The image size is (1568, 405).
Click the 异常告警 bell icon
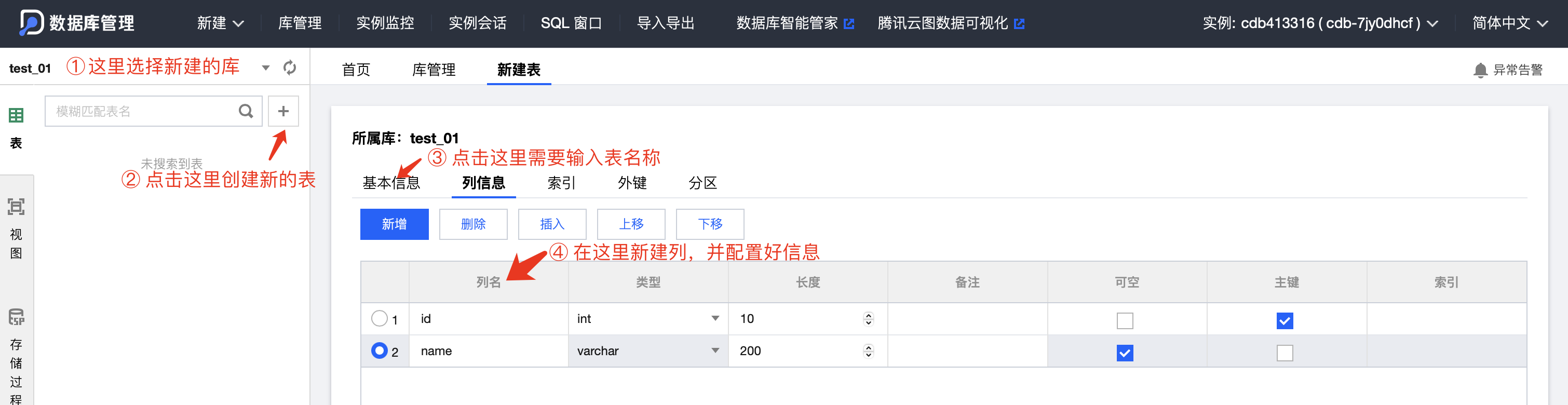1480,70
